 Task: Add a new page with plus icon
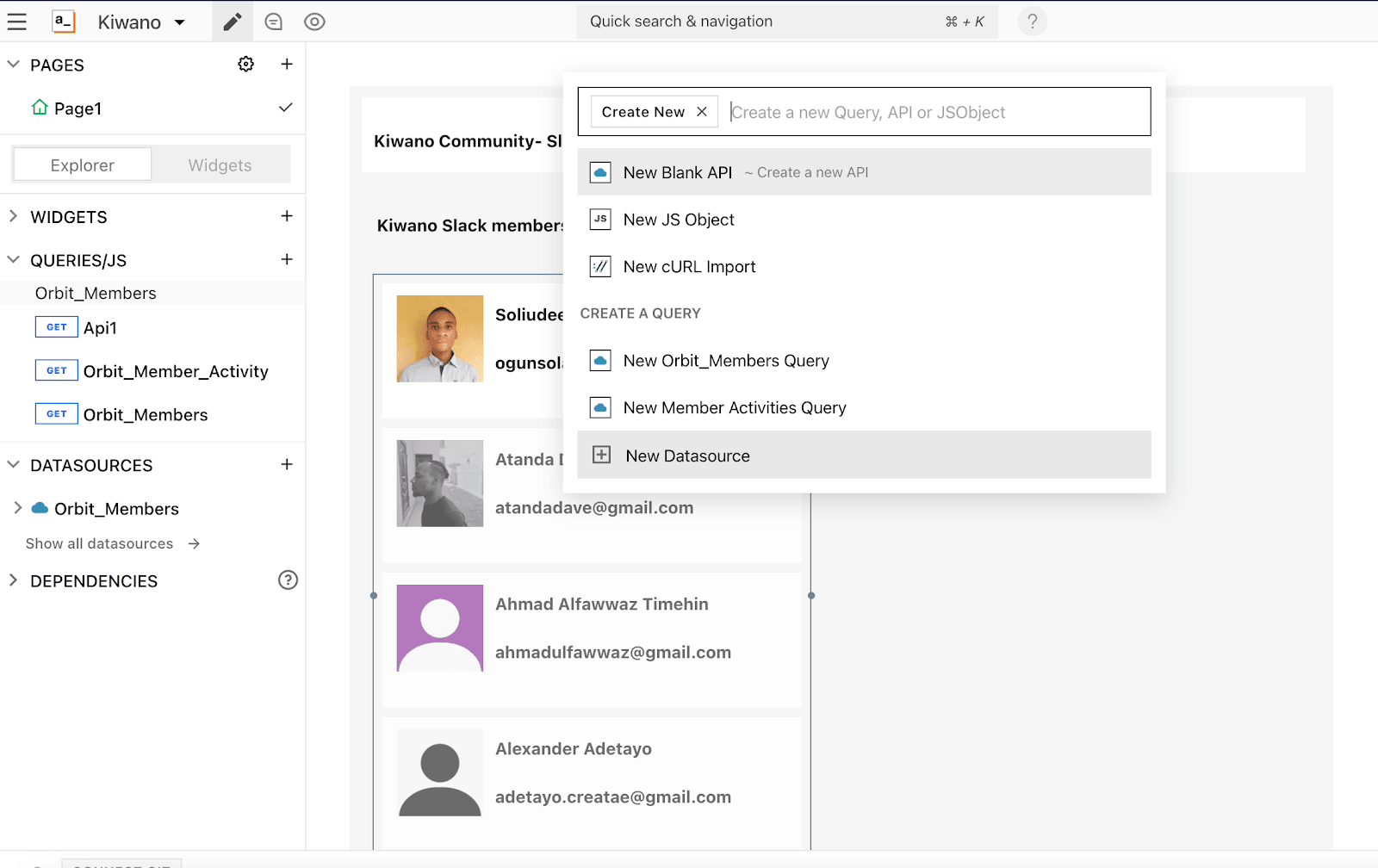(287, 65)
